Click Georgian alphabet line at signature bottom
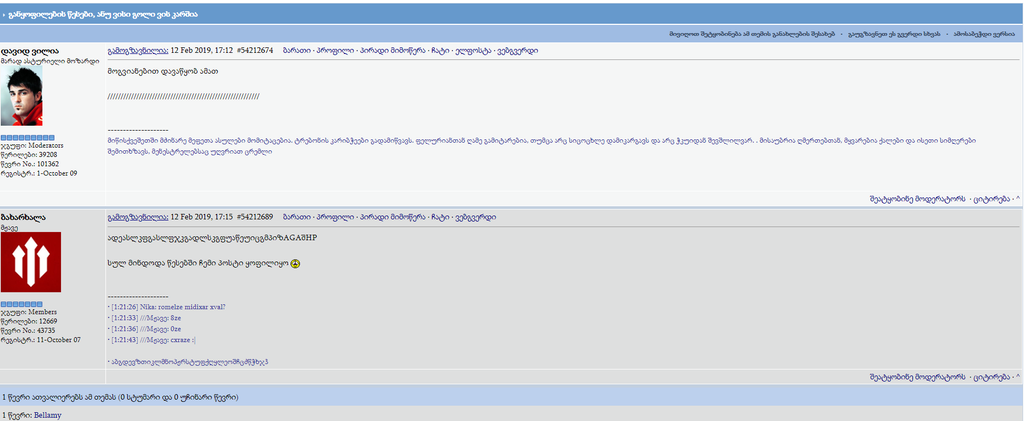 (x=188, y=362)
